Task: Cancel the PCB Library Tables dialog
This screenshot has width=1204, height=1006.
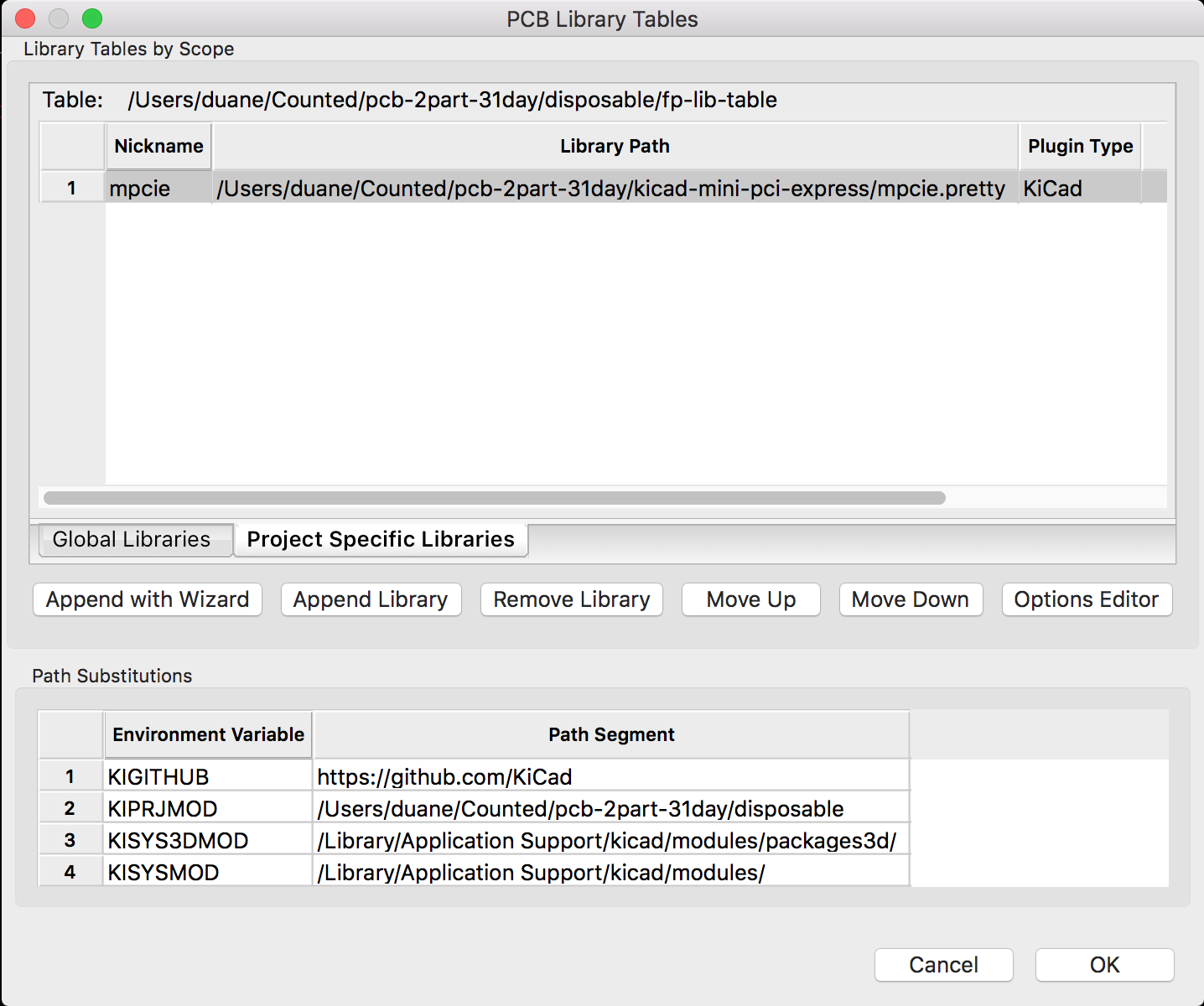Action: click(x=943, y=965)
